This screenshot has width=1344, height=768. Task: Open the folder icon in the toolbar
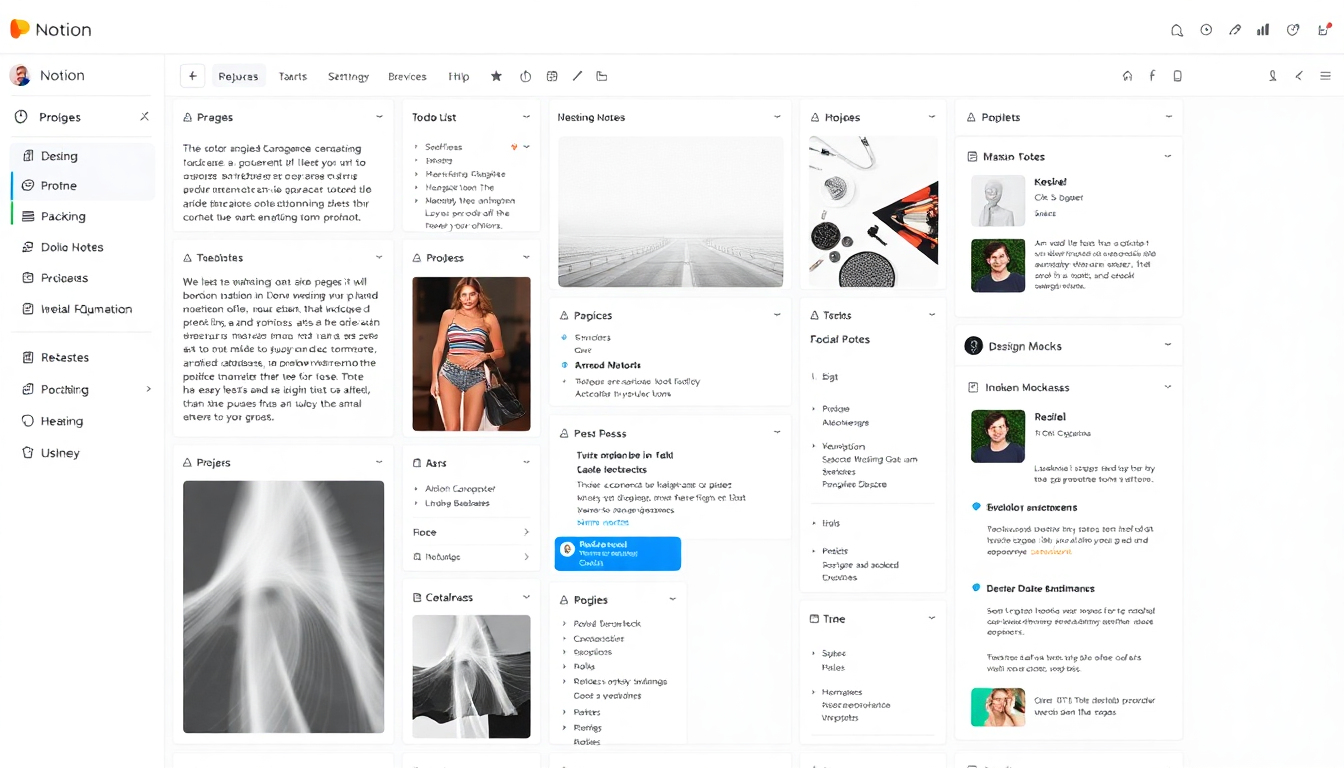(601, 76)
